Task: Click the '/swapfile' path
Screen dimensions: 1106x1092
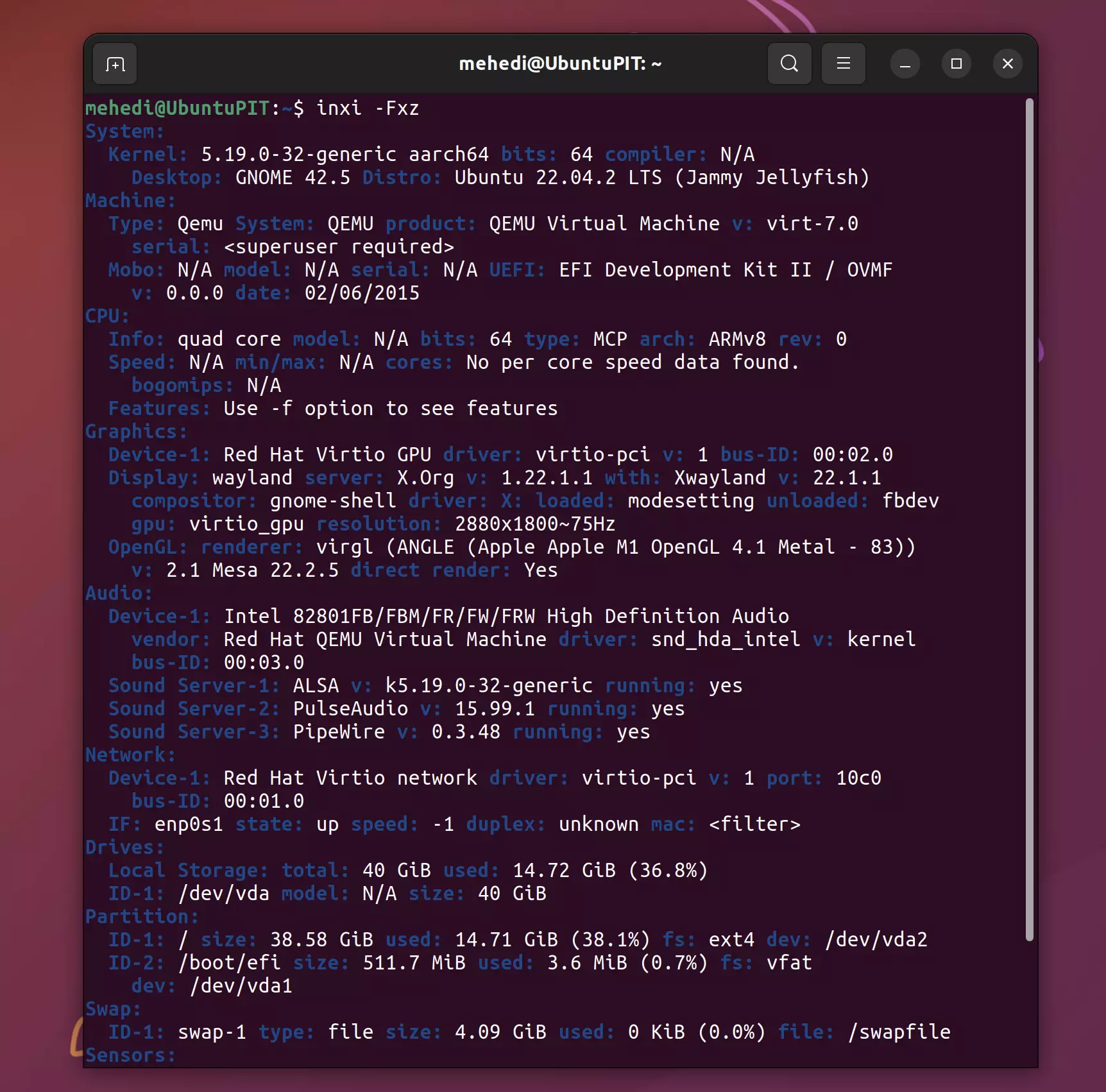Action: coord(899,1032)
